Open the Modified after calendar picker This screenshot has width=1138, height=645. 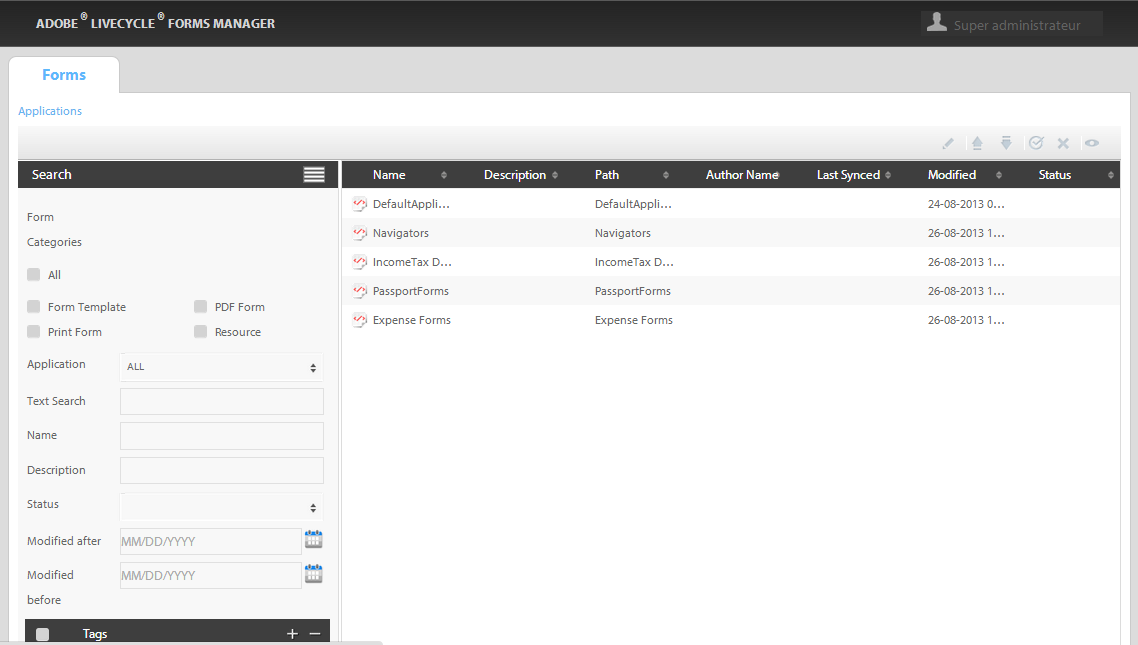pos(314,539)
